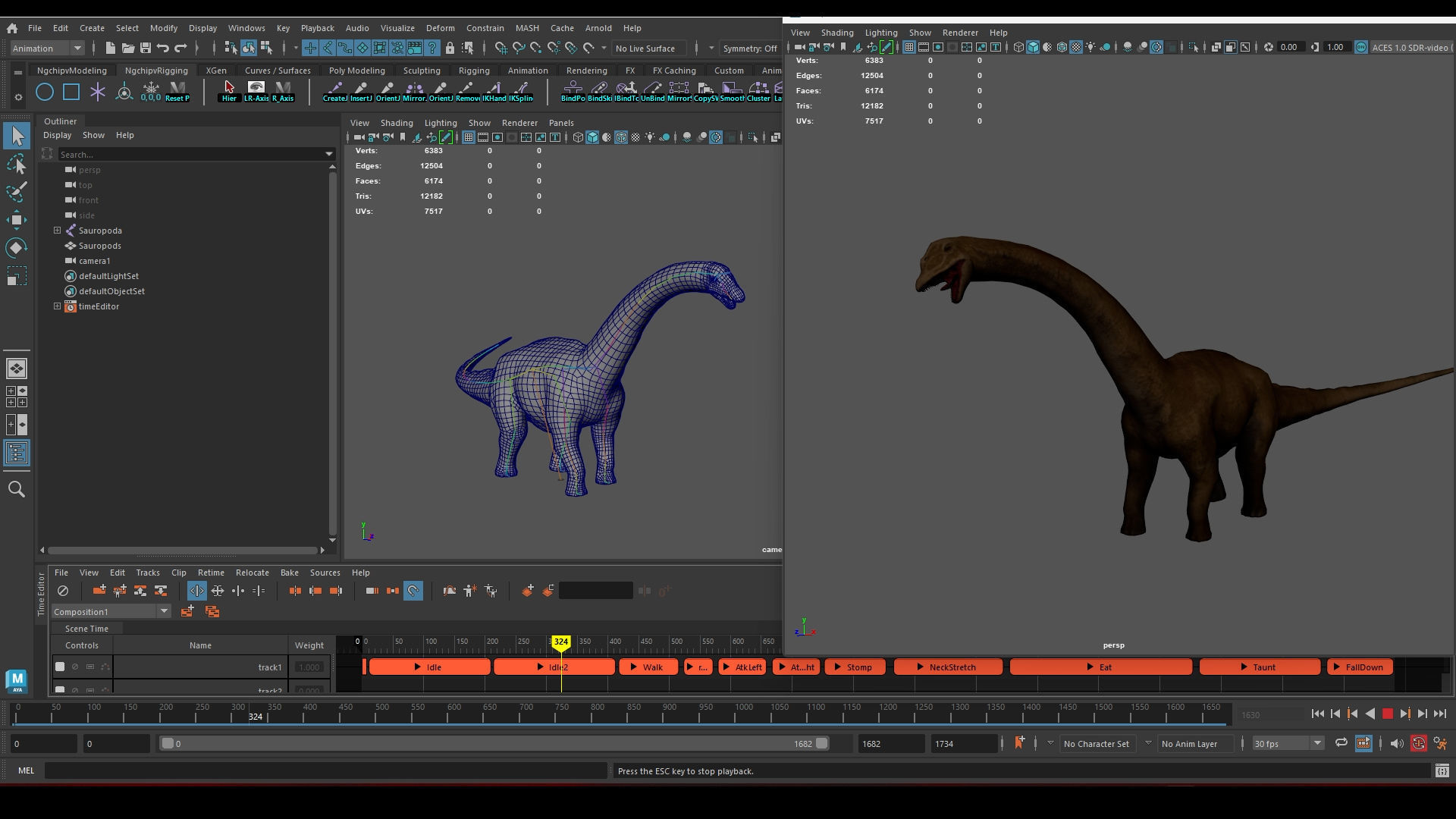Screen dimensions: 1456x819
Task: Click the New Scene icon
Action: coord(111,48)
